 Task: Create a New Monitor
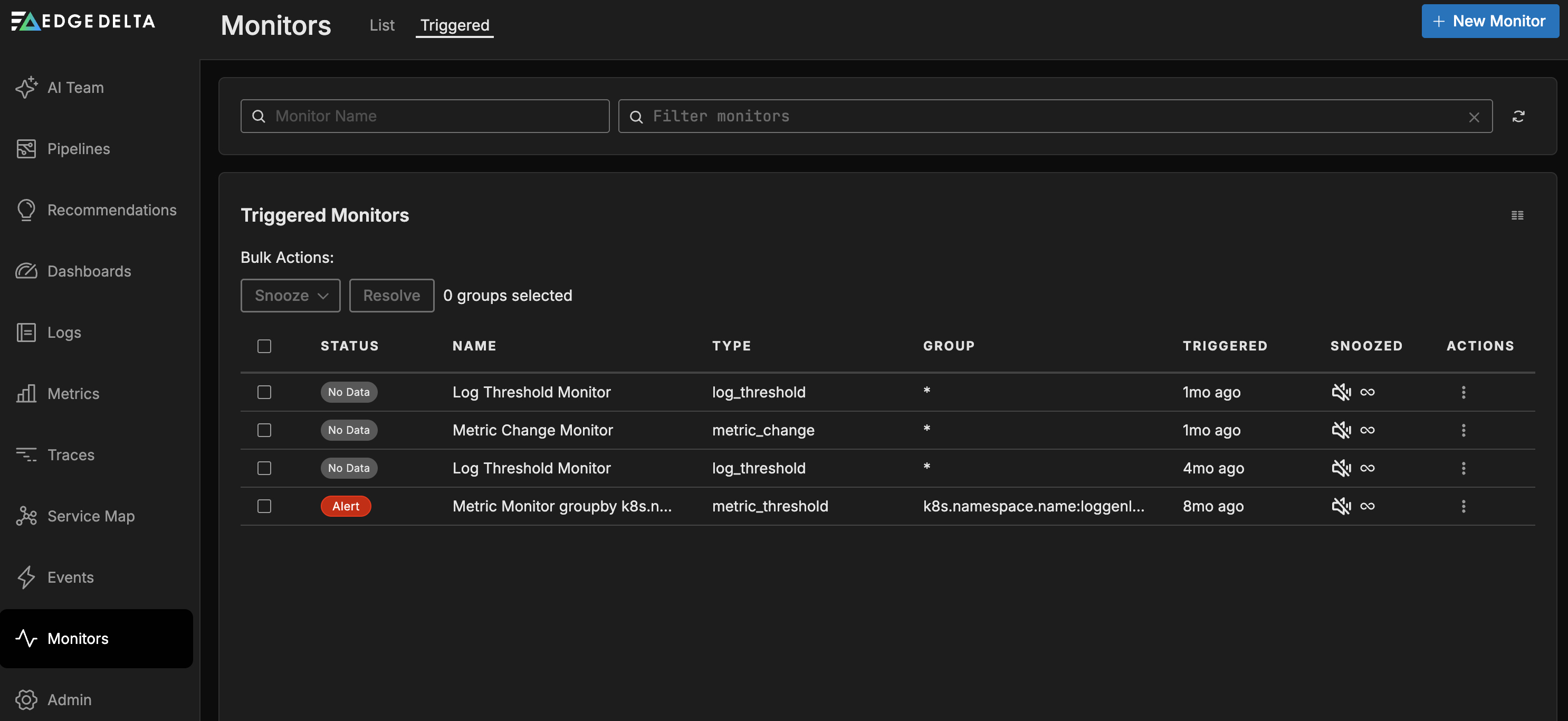click(x=1489, y=20)
